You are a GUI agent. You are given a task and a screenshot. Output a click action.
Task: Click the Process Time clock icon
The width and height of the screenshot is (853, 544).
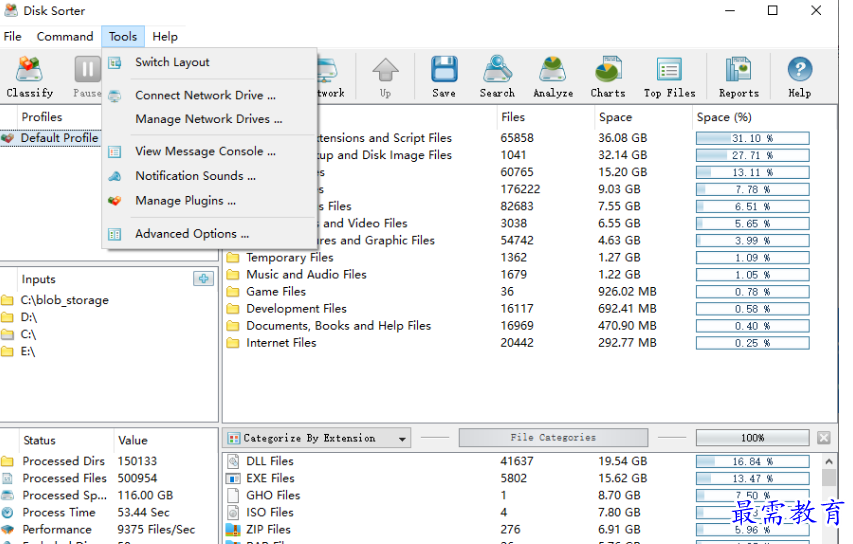7,512
